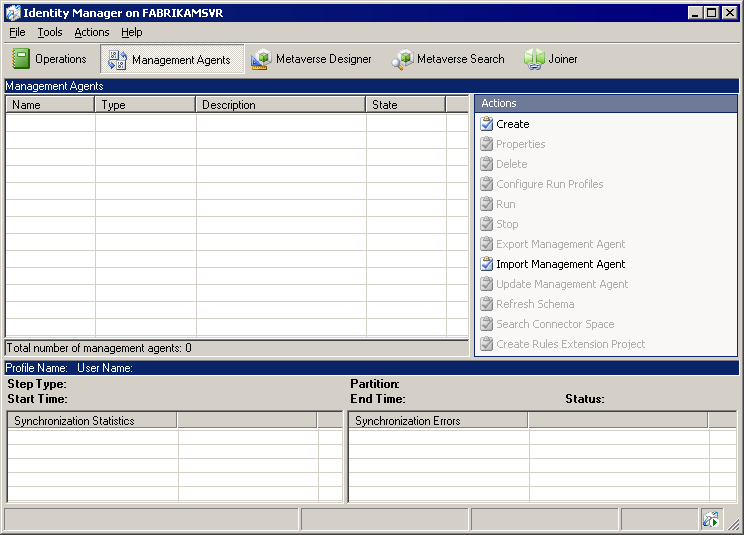Click the Run action icon
The width and height of the screenshot is (744, 535).
pos(486,204)
